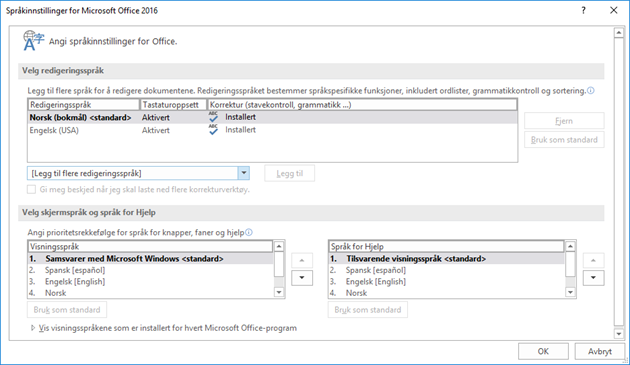Click the Fjern button

click(564, 121)
